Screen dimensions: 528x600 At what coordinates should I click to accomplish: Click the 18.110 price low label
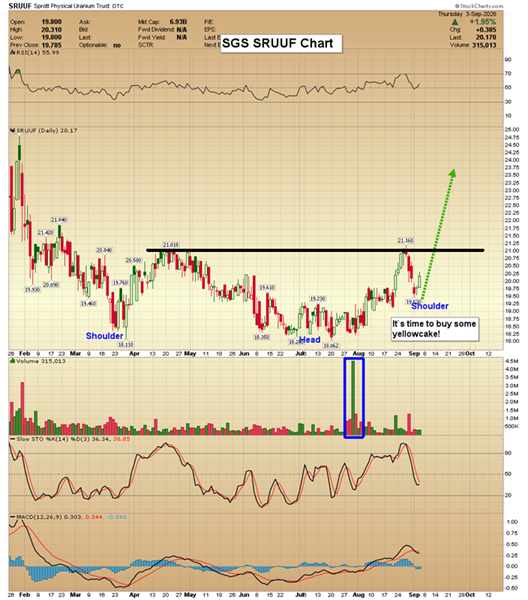click(x=125, y=344)
